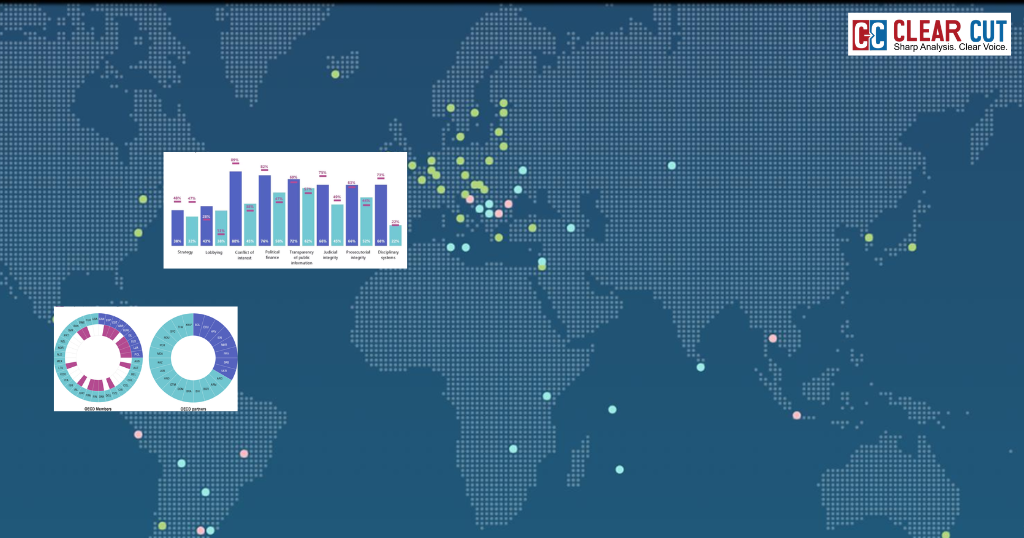Viewport: 1024px width, 538px height.
Task: Select the cyan dot over South Africa
Action: point(513,449)
